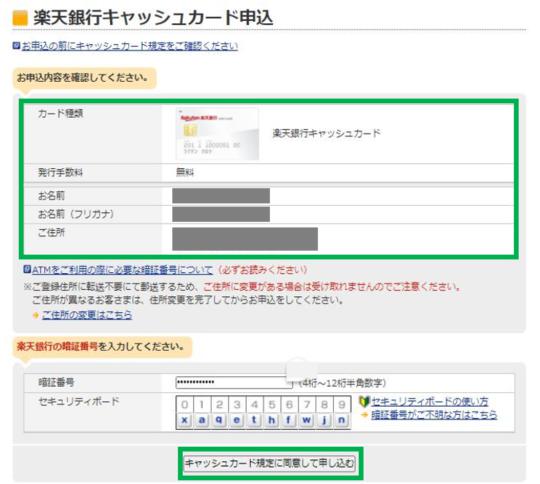Click security board key w

pos(307,420)
